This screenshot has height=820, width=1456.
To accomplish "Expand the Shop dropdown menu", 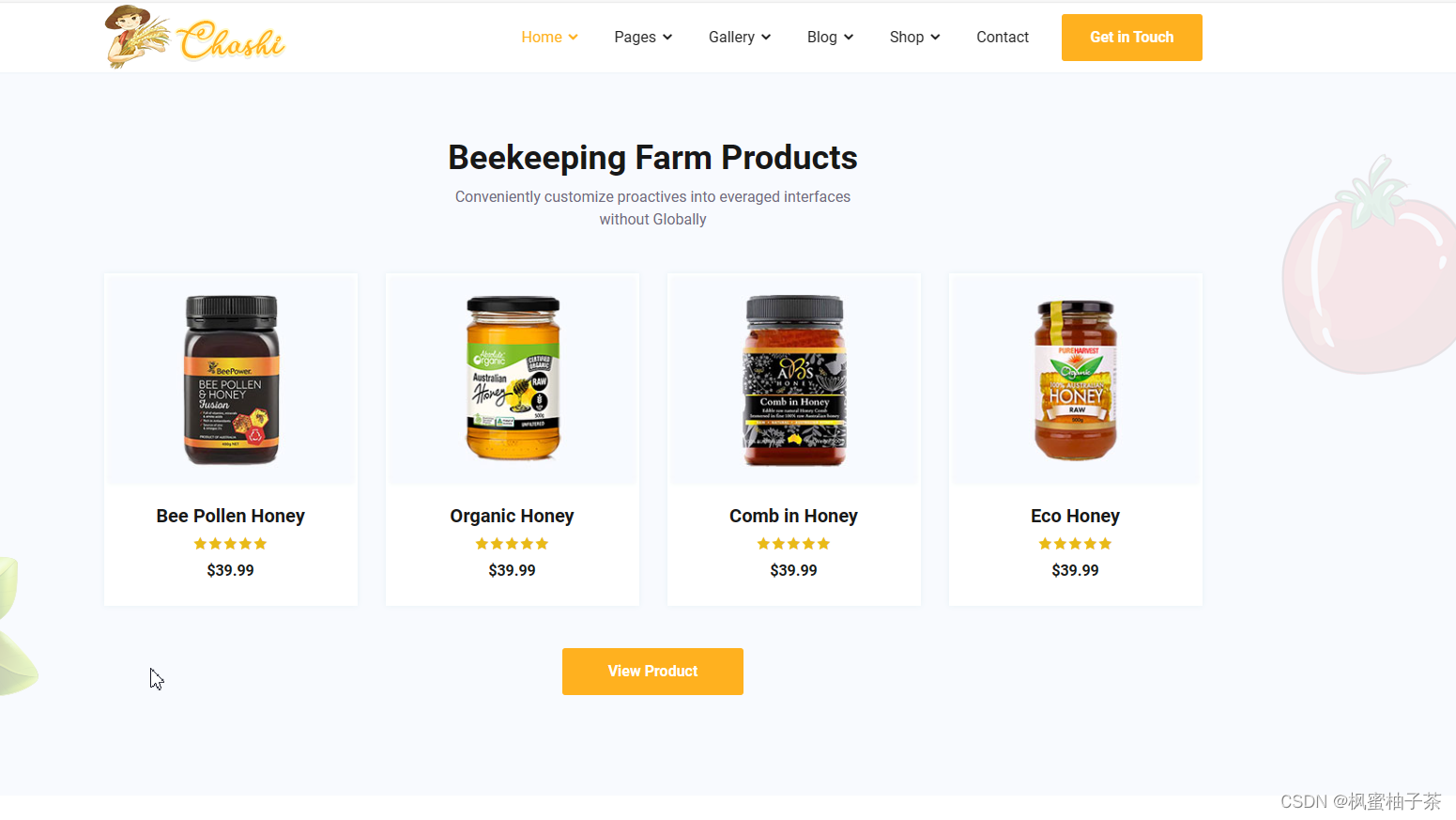I will point(914,38).
